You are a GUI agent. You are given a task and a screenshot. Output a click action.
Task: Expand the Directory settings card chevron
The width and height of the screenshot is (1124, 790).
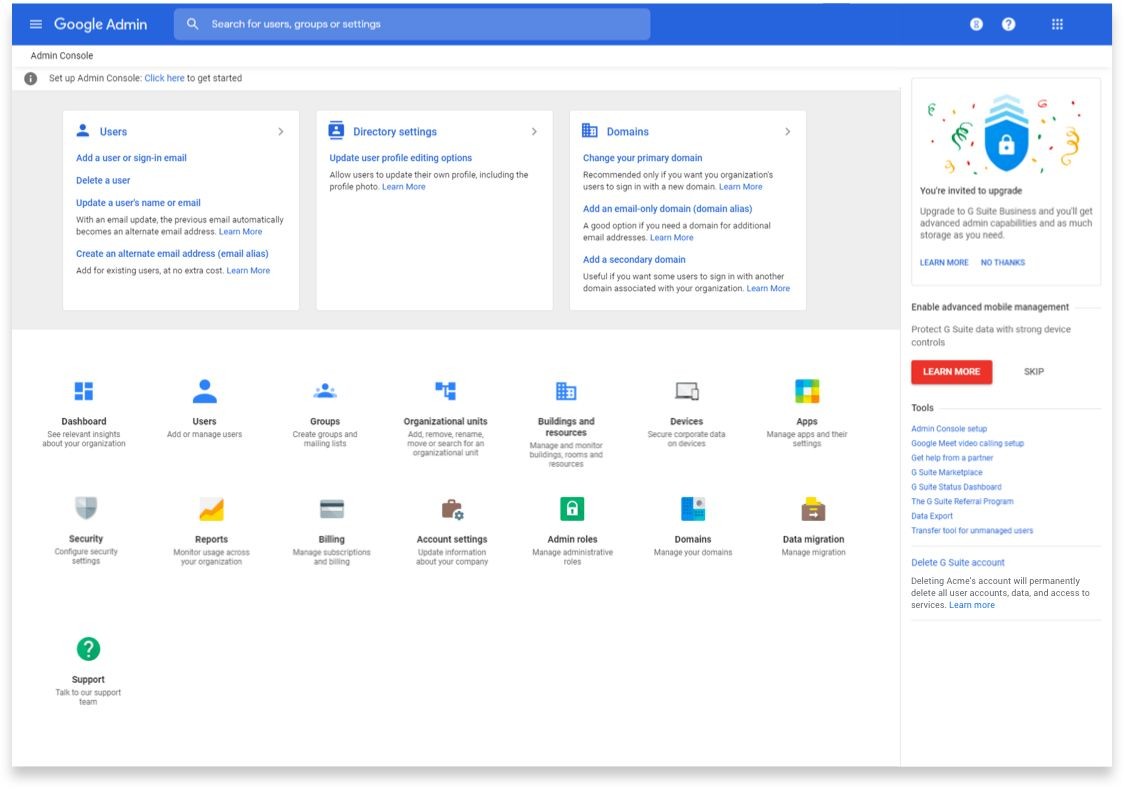tap(533, 131)
